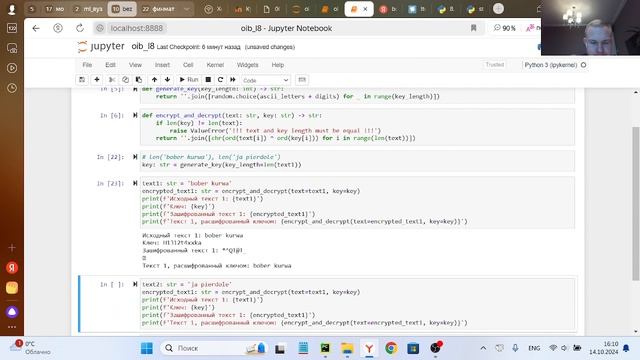Screen dimensions: 640x360
Task: Close the active Jupyter browser tab
Action: click(365, 9)
